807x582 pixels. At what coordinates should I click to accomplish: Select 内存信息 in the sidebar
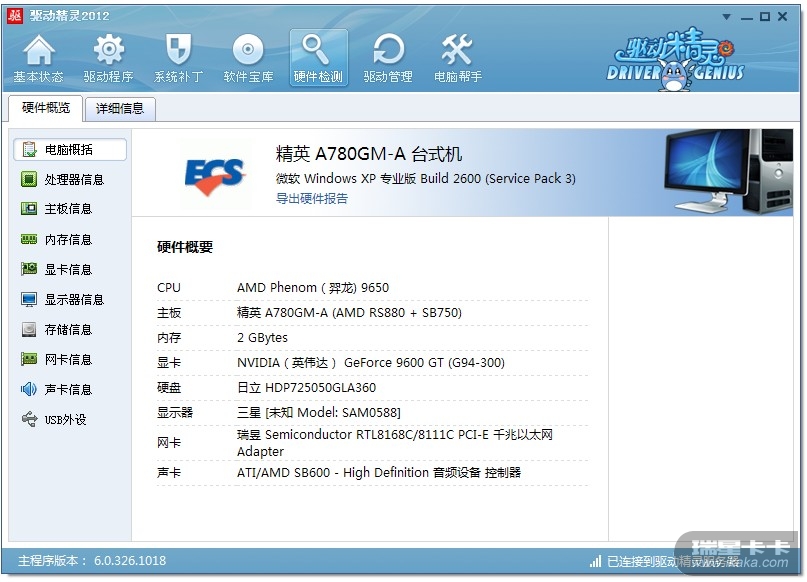coord(69,239)
